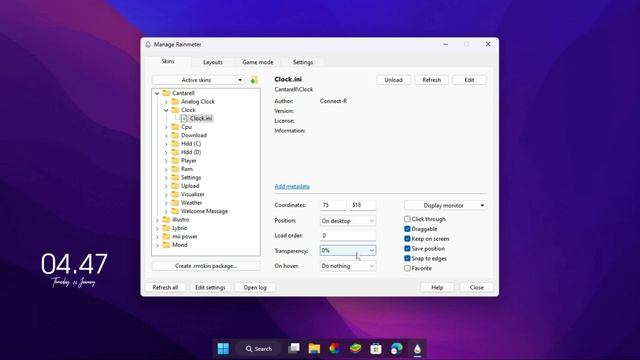The image size is (640, 360).
Task: Click the taskbar Search box
Action: [x=259, y=349]
